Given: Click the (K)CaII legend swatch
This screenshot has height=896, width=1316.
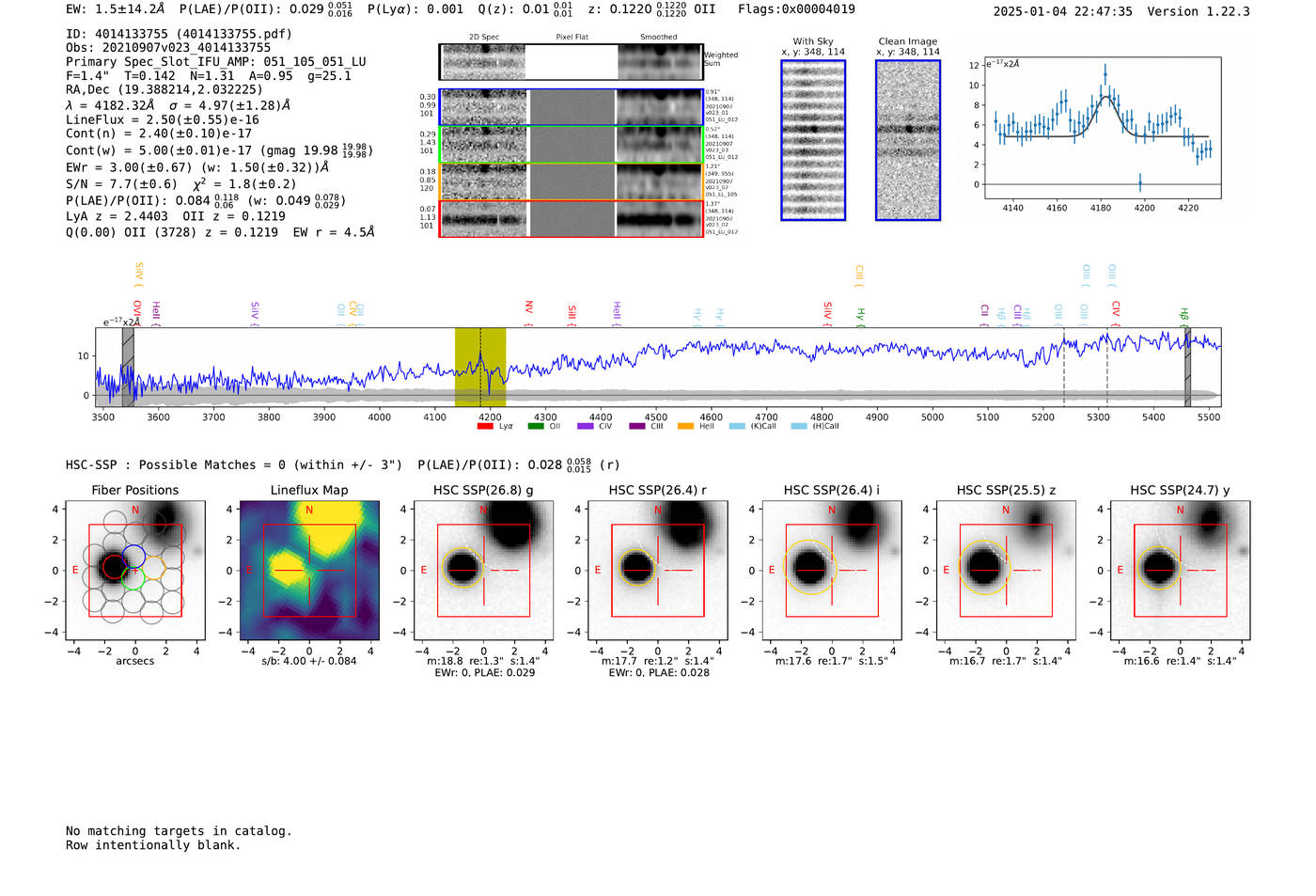Looking at the screenshot, I should [737, 426].
